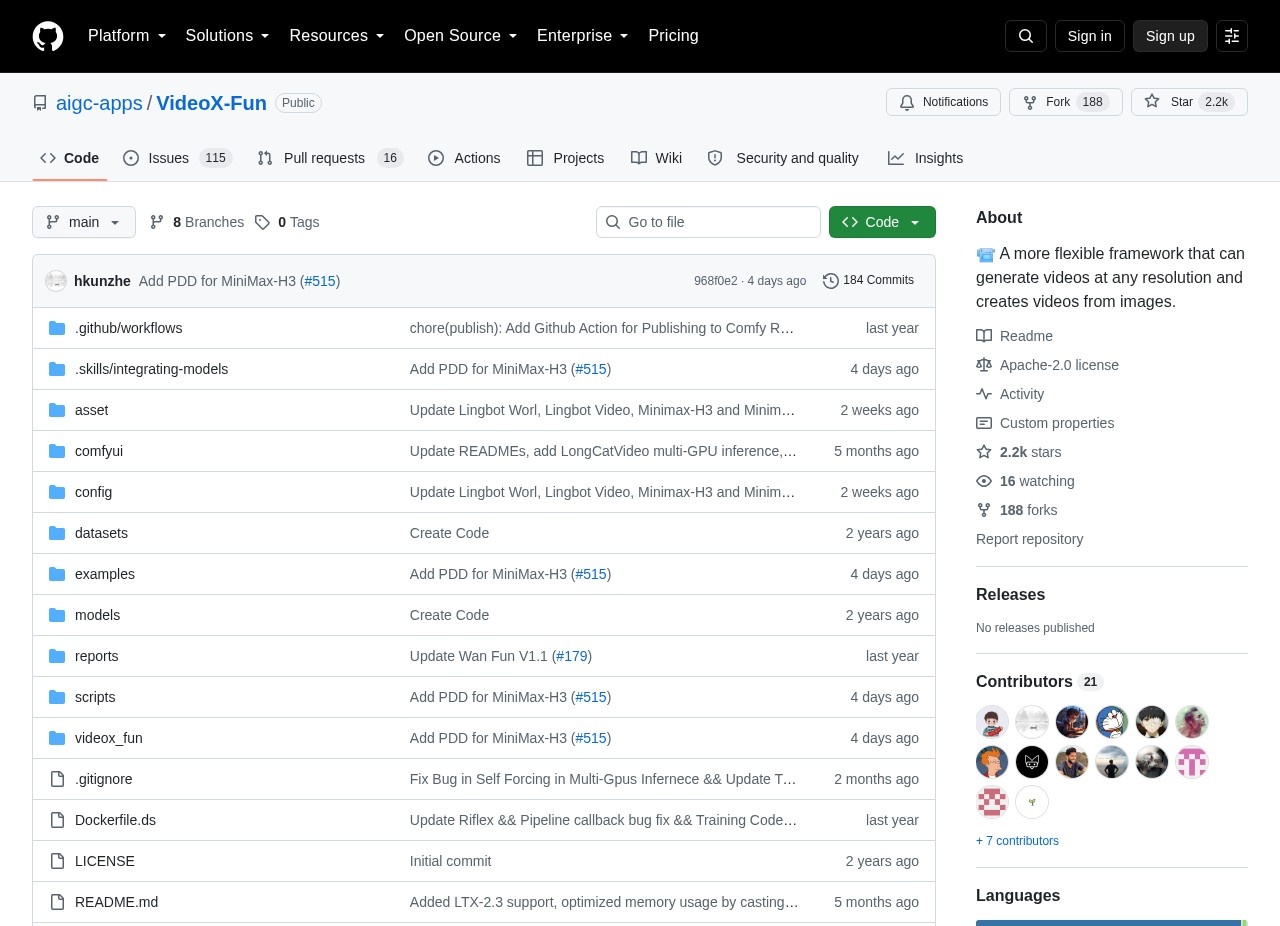Open the config folder
This screenshot has width=1280, height=926.
[x=94, y=492]
